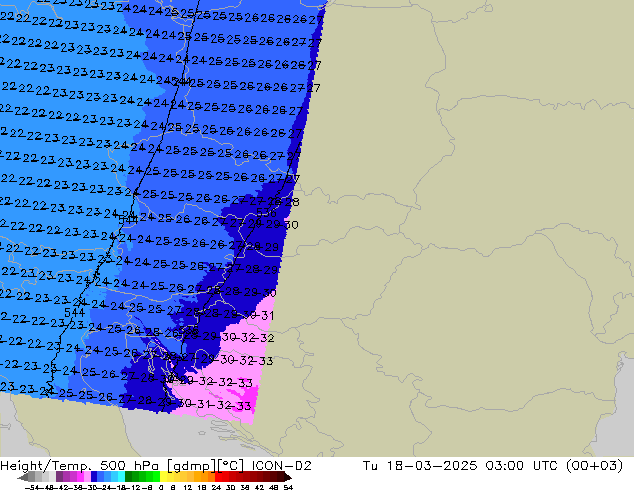Image resolution: width=634 pixels, height=490 pixels.
Task: Click the darkest green swatch in the legend
Action: pyautogui.click(x=129, y=477)
